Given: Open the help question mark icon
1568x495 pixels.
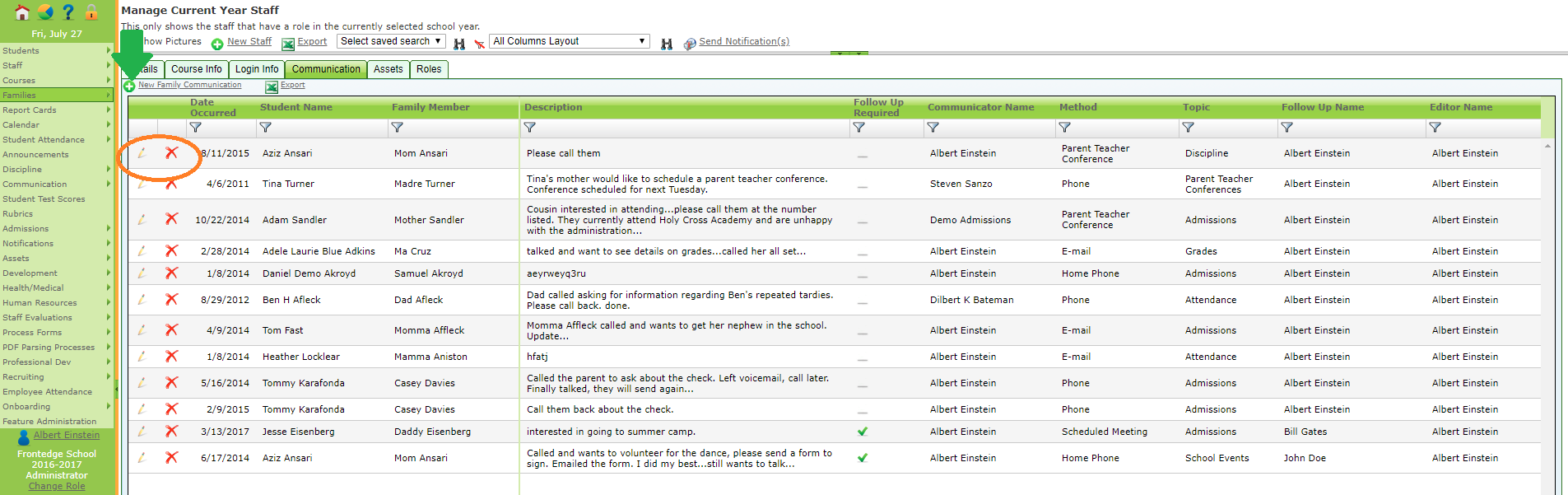Looking at the screenshot, I should click(68, 12).
